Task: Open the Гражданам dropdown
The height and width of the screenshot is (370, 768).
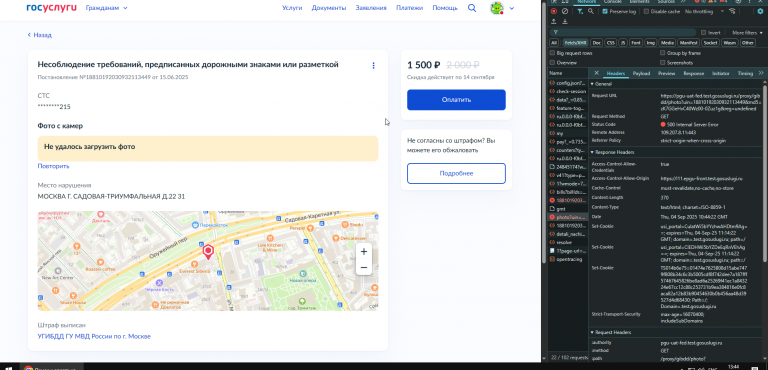Action: pos(106,8)
